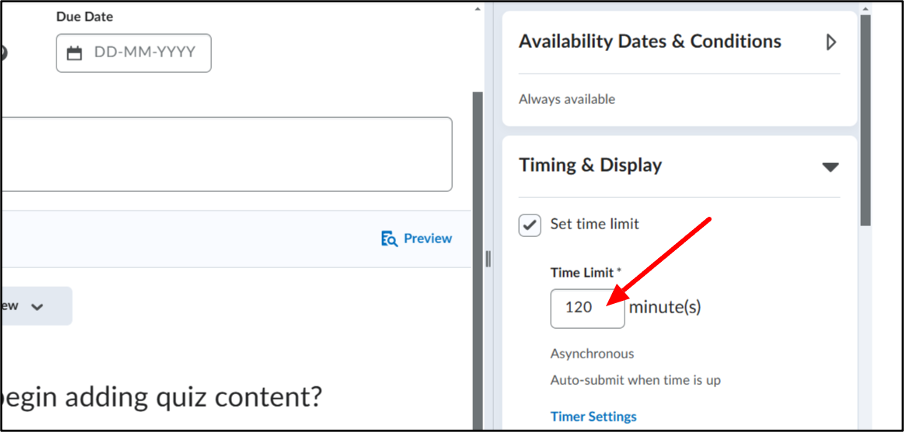Click the panel divider resize handle
Viewport: 904px width, 432px height.
click(488, 259)
